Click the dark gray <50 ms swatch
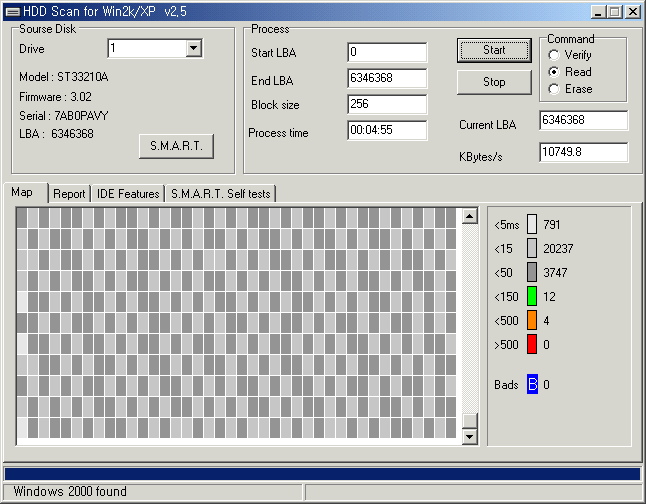646x504 pixels. pyautogui.click(x=532, y=272)
